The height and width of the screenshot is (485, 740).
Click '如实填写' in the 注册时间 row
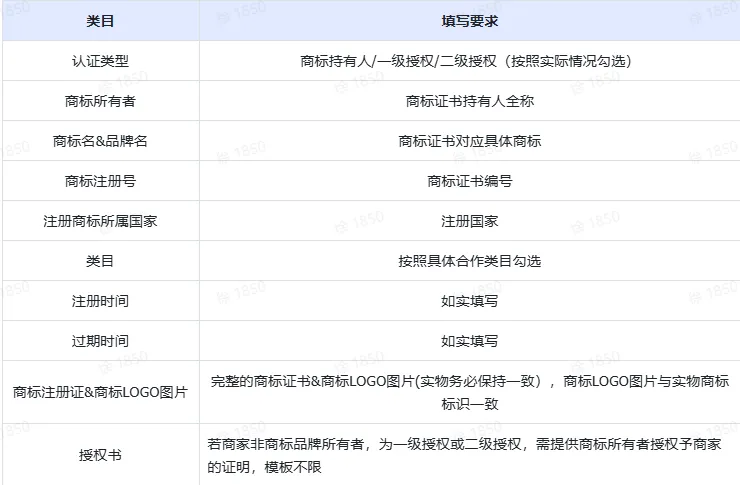[470, 301]
